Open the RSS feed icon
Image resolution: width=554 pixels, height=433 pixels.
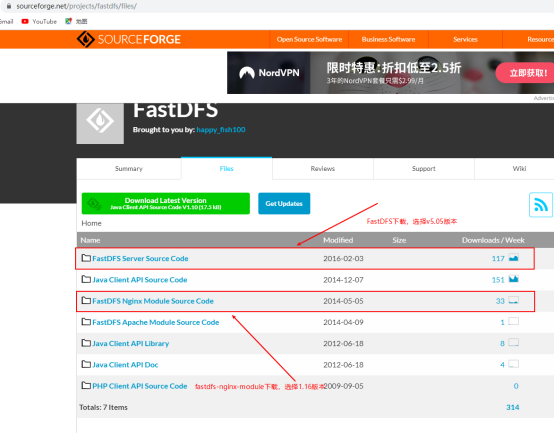click(x=541, y=204)
